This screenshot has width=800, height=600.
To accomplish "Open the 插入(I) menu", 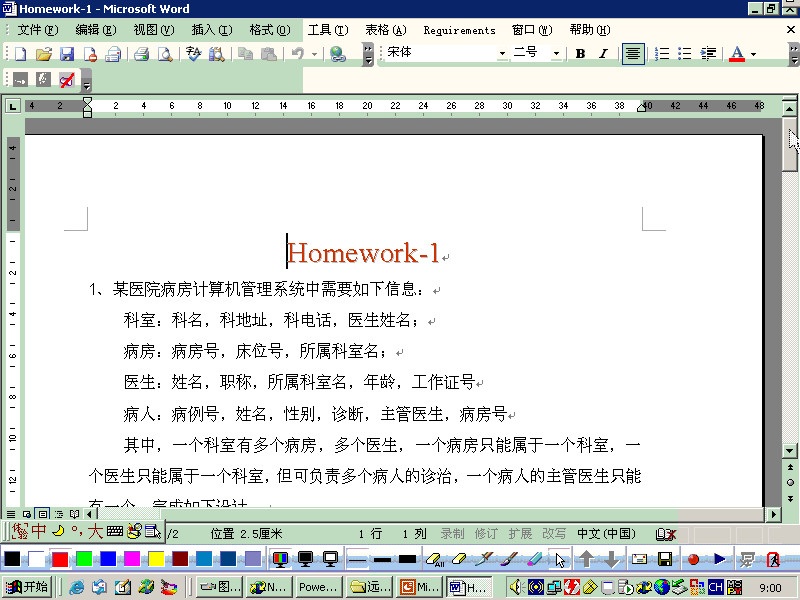I will click(212, 30).
